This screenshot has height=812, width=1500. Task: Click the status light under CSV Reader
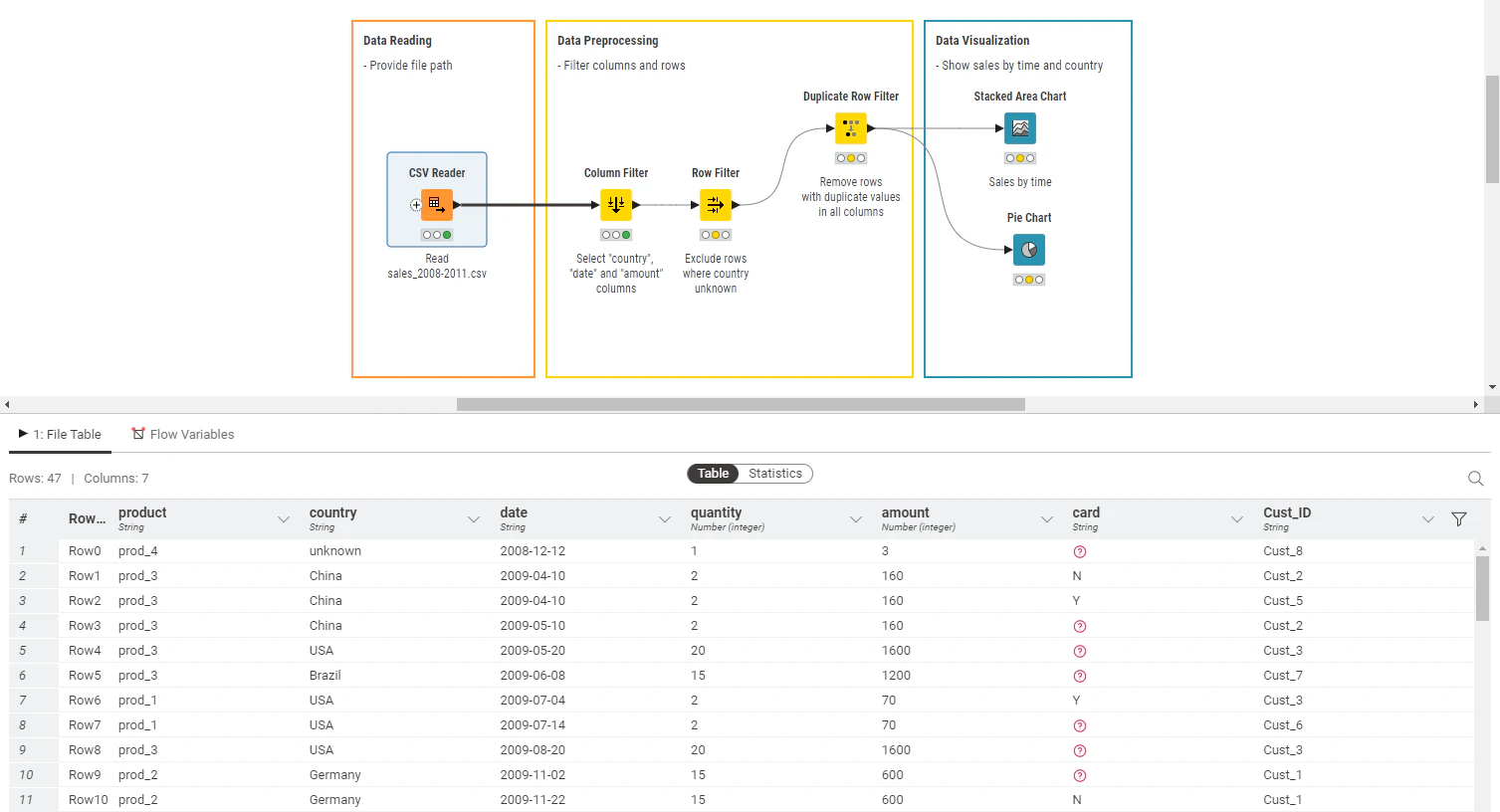pyautogui.click(x=436, y=234)
